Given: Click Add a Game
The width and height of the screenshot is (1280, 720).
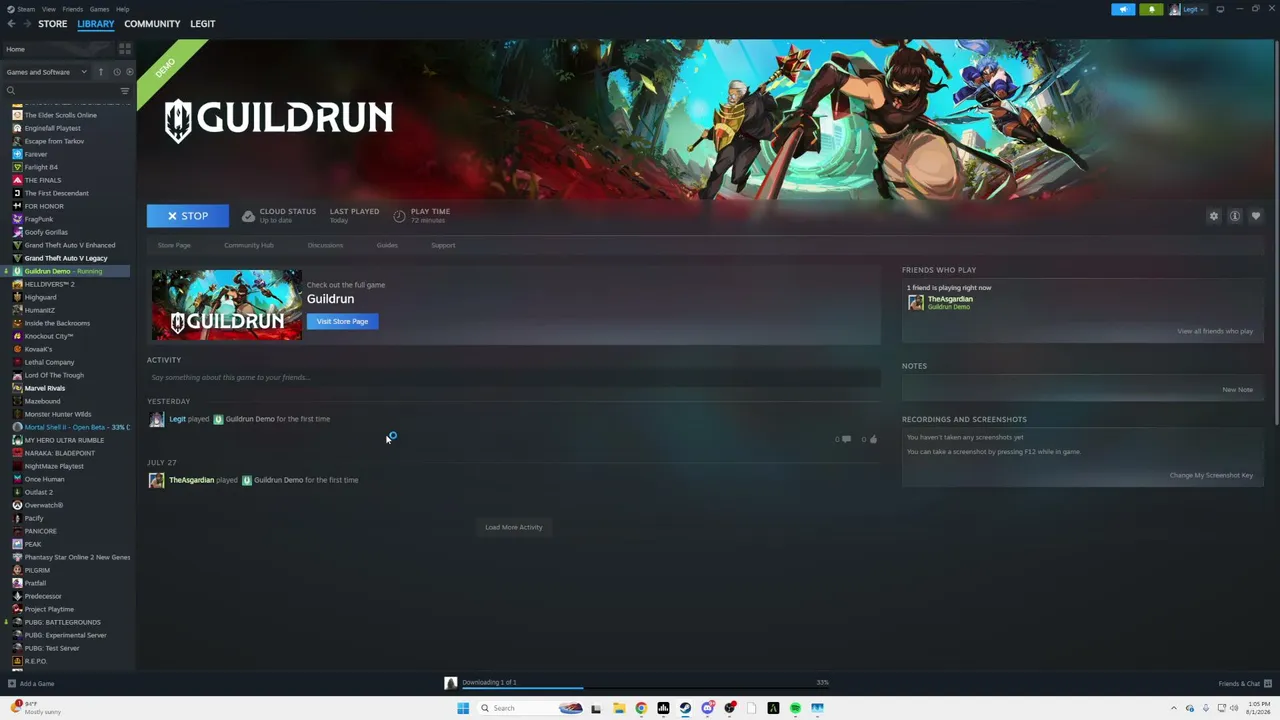Looking at the screenshot, I should 31,684.
